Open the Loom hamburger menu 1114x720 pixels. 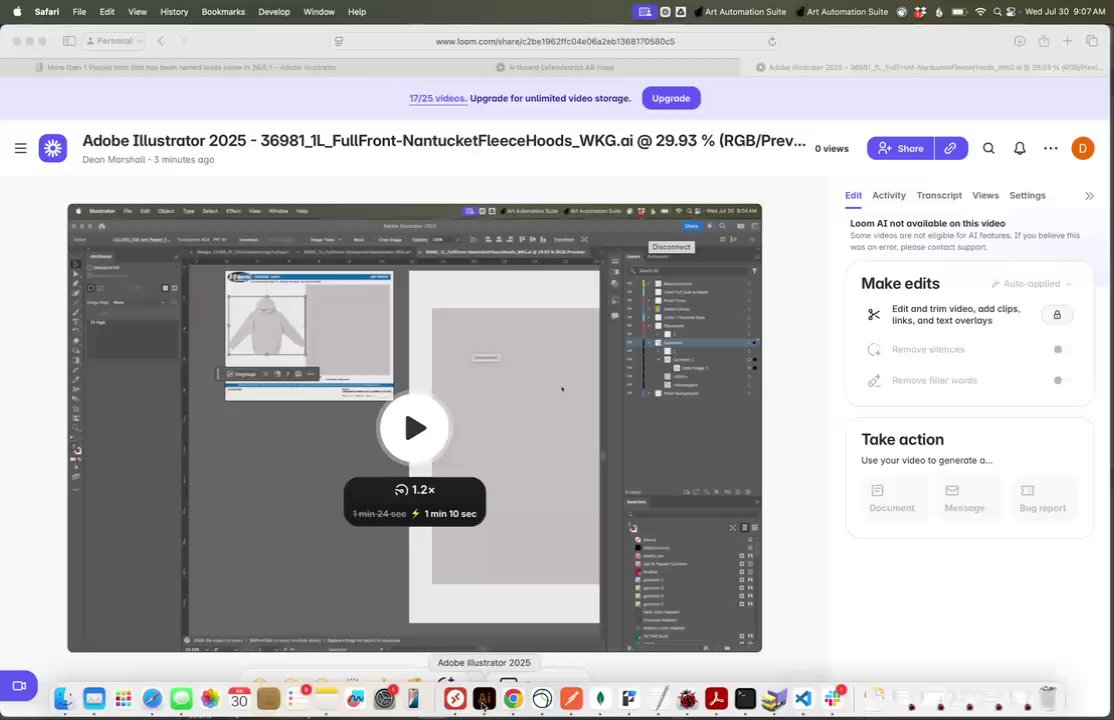click(x=21, y=148)
